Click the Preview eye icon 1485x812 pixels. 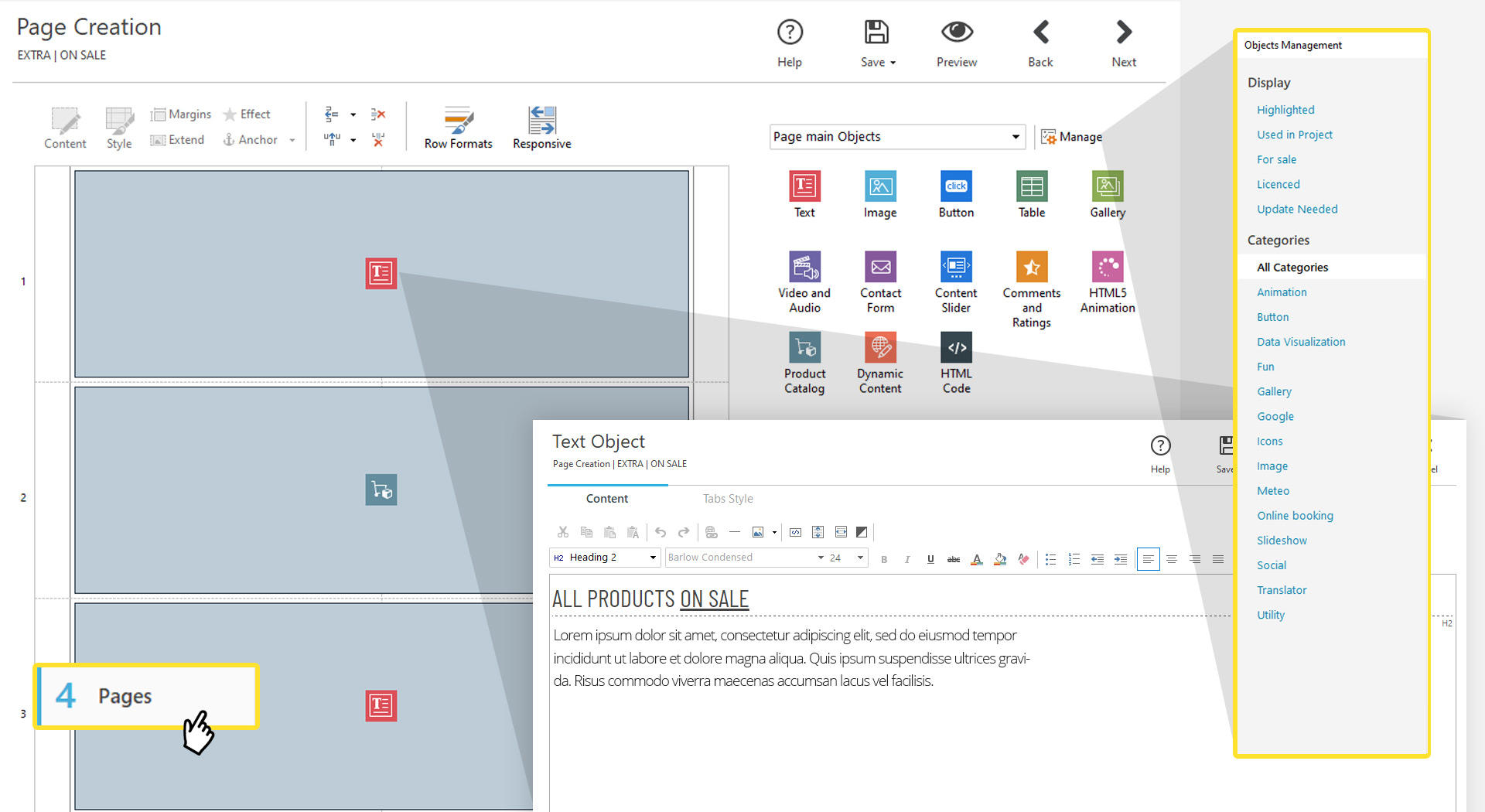point(957,32)
